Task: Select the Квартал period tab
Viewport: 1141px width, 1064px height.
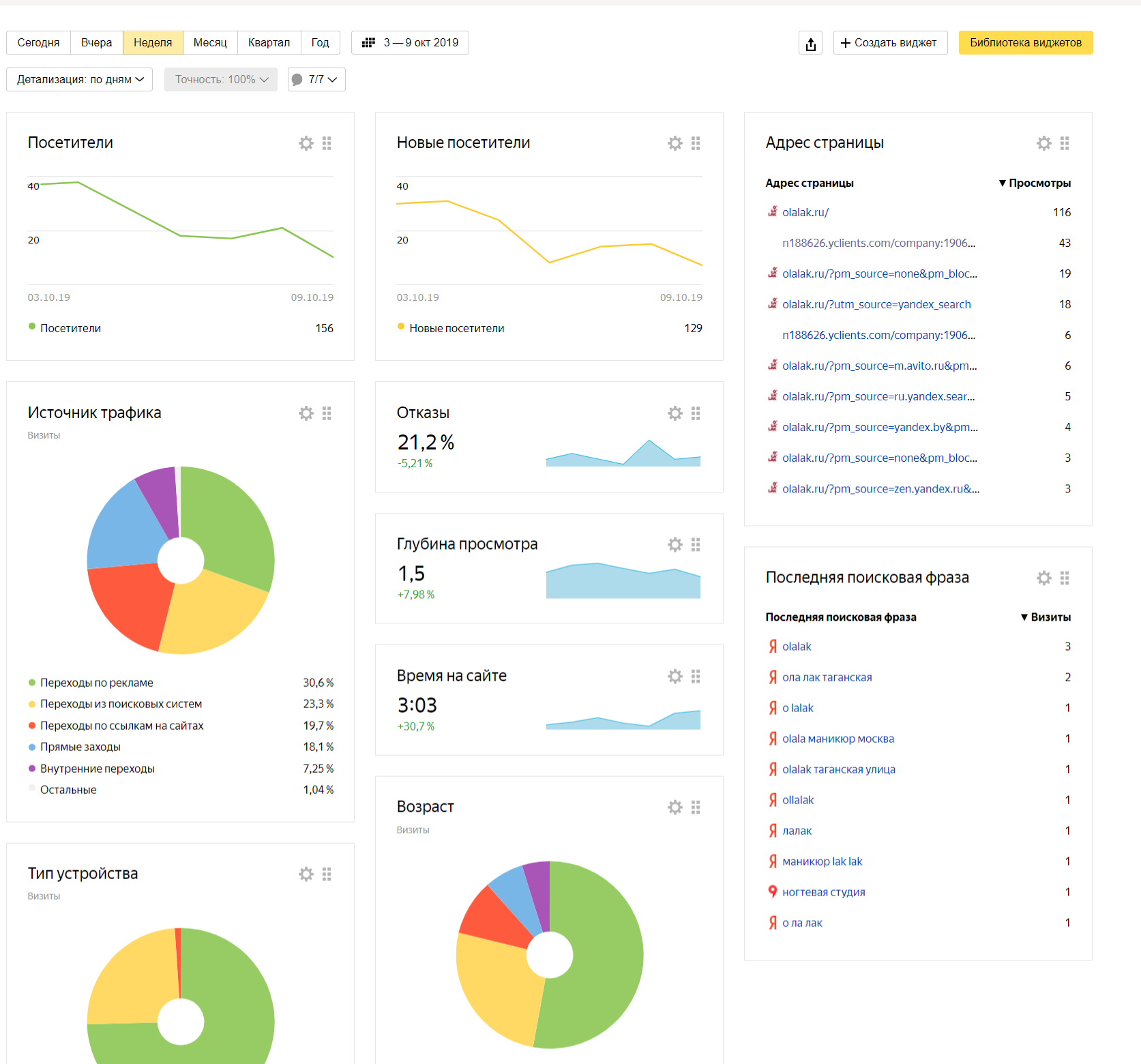Action: pyautogui.click(x=269, y=42)
